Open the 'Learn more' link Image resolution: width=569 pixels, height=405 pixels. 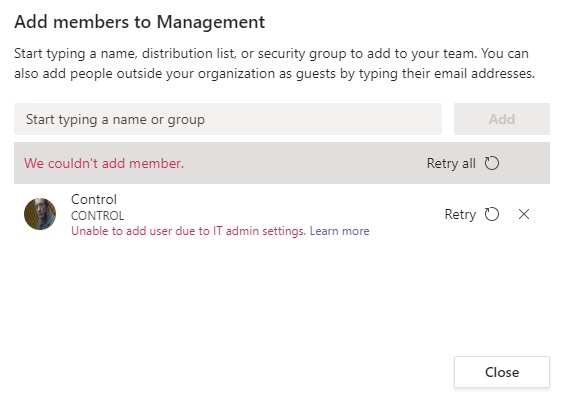pyautogui.click(x=339, y=231)
